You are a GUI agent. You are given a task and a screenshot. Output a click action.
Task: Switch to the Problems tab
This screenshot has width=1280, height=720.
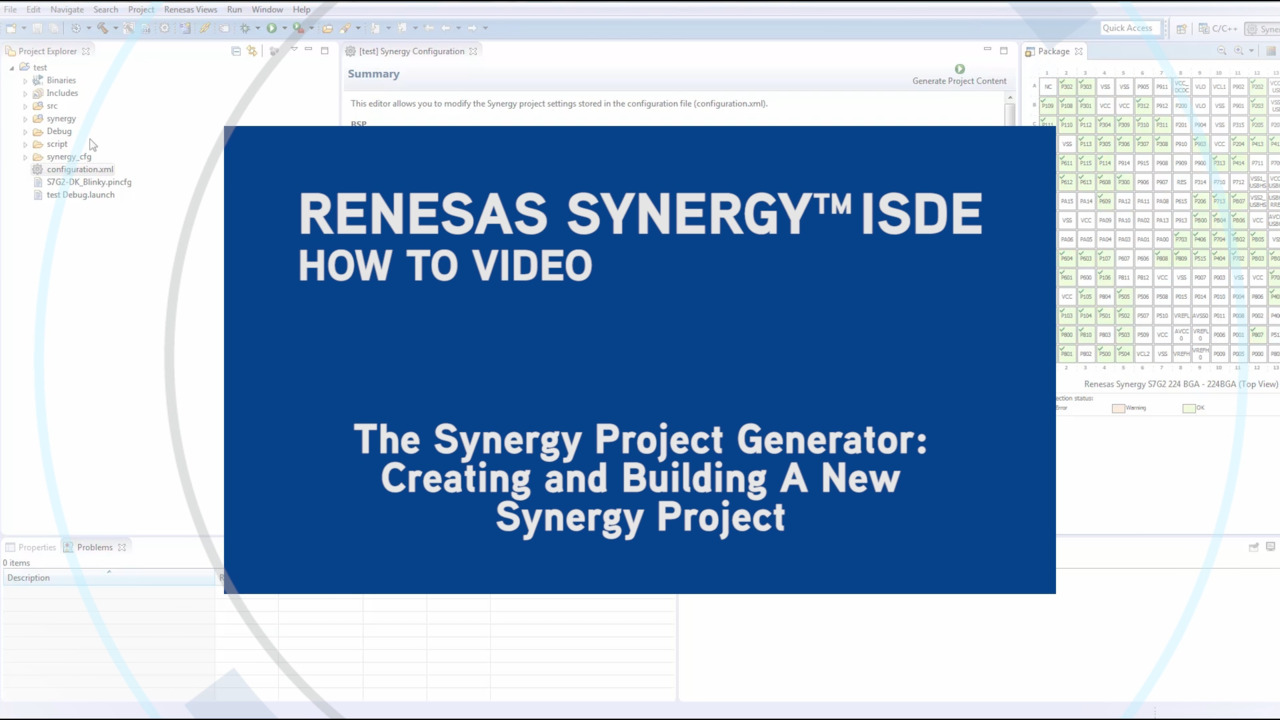click(94, 547)
